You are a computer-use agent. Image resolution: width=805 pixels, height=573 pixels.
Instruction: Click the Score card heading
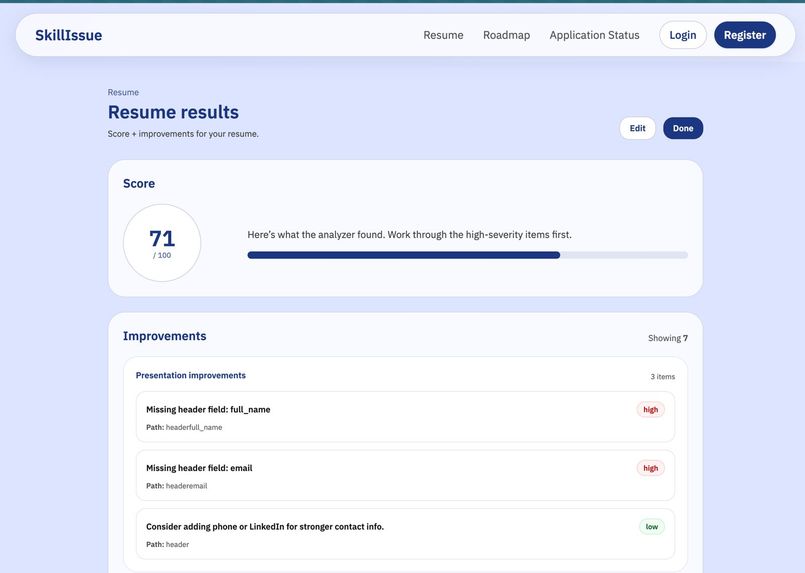coord(139,183)
